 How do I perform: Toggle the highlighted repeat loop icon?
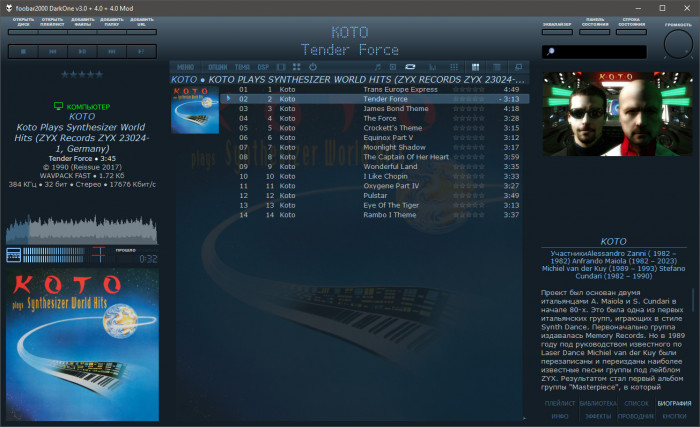pos(410,67)
